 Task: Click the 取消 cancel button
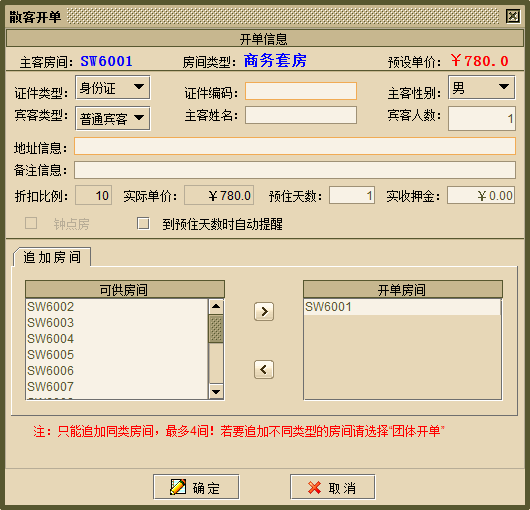pyautogui.click(x=333, y=487)
